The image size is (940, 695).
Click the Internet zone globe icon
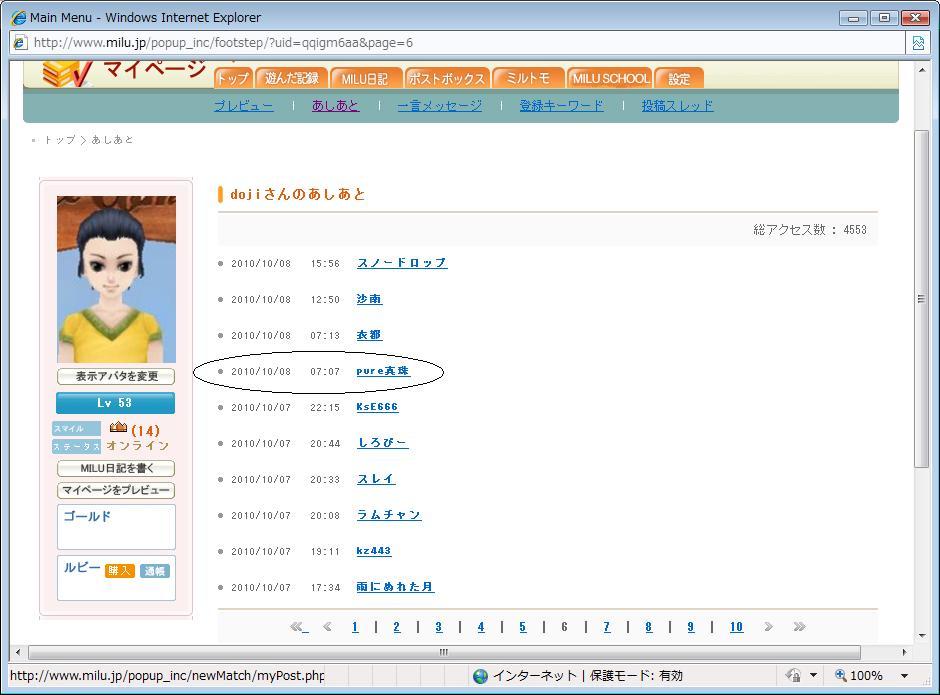coord(480,676)
